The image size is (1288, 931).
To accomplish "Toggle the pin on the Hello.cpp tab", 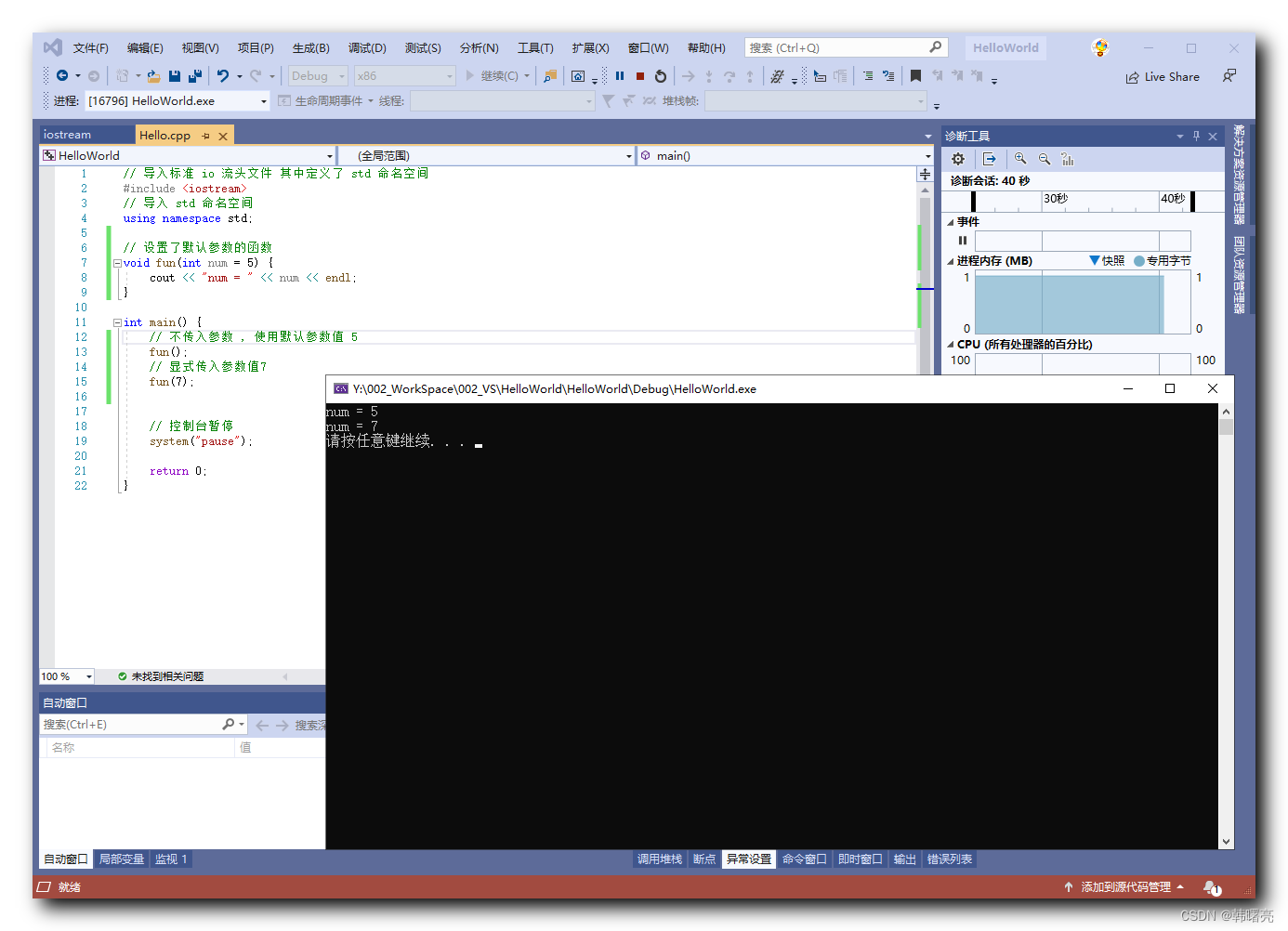I will 204,135.
